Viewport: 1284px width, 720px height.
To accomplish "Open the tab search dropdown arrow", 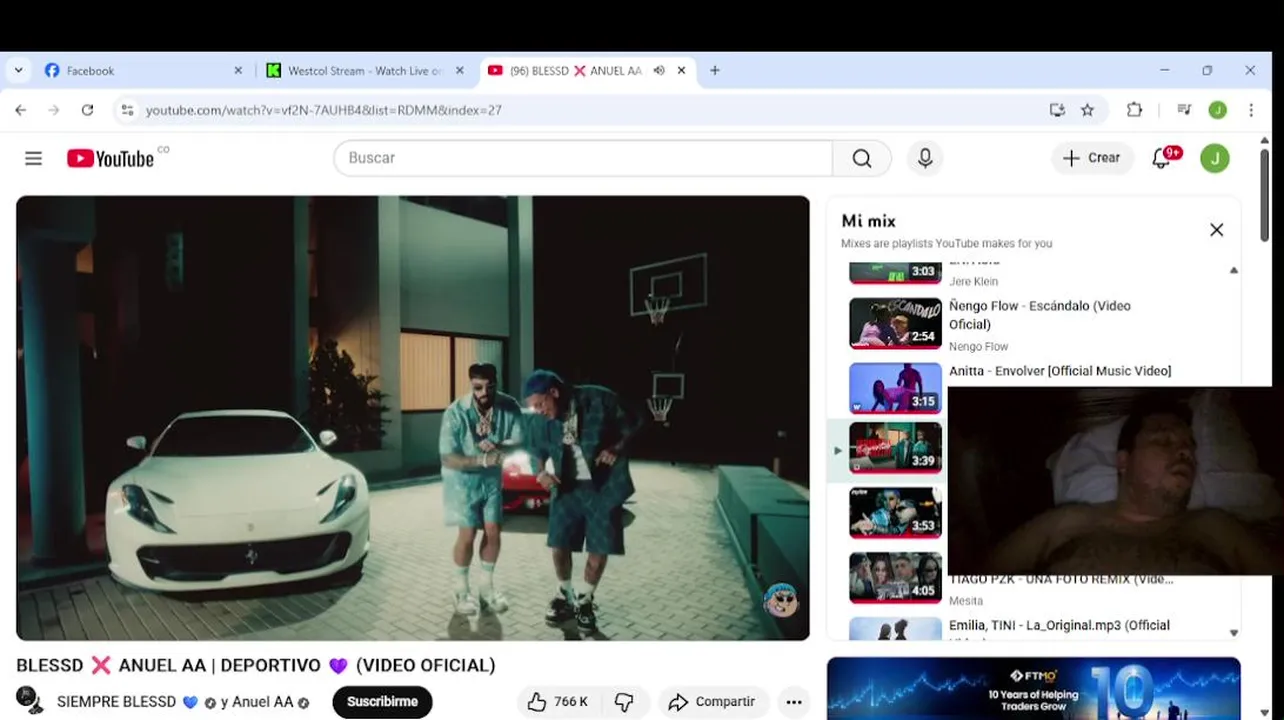I will pos(18,71).
